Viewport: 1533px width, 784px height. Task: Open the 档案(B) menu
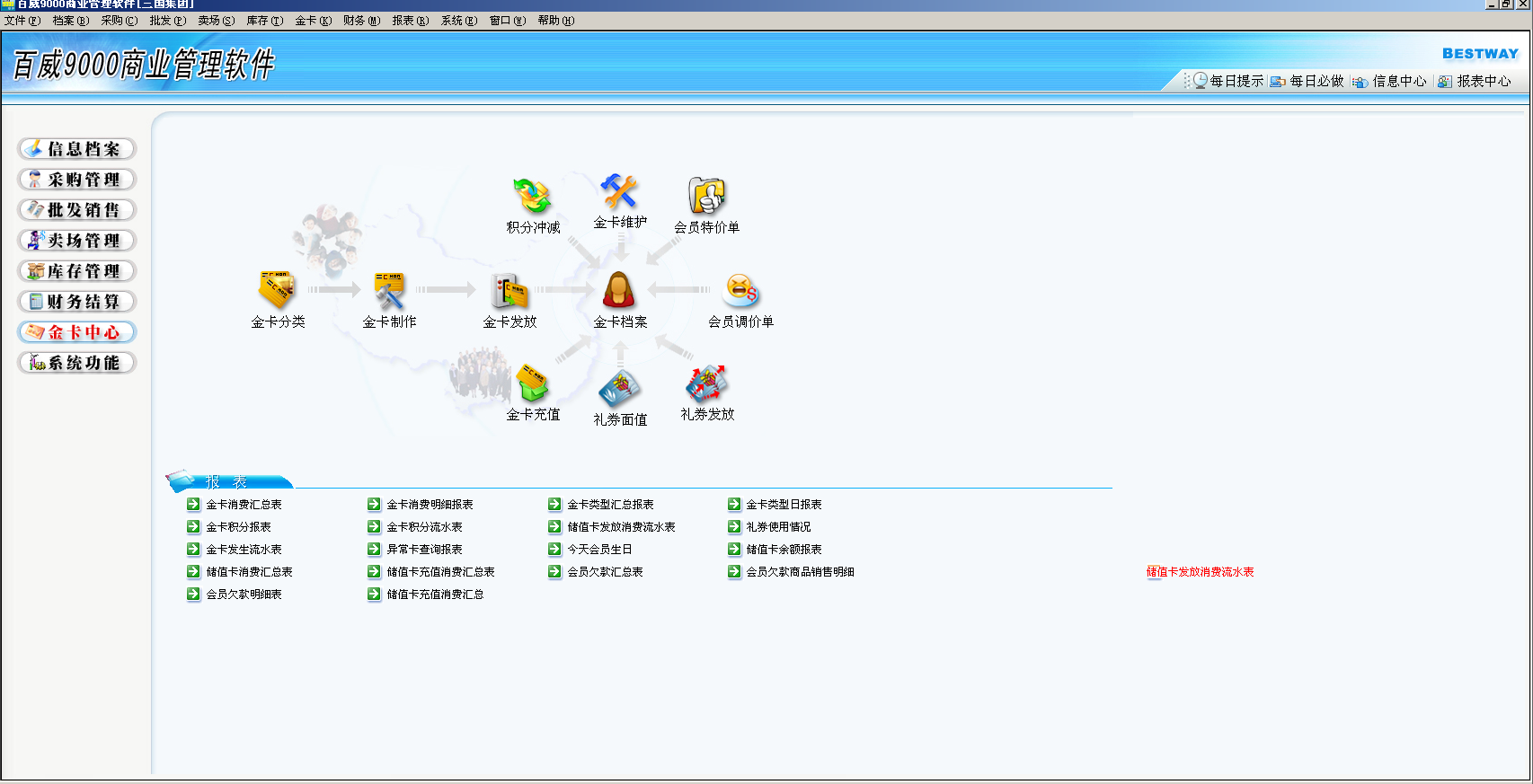point(70,21)
